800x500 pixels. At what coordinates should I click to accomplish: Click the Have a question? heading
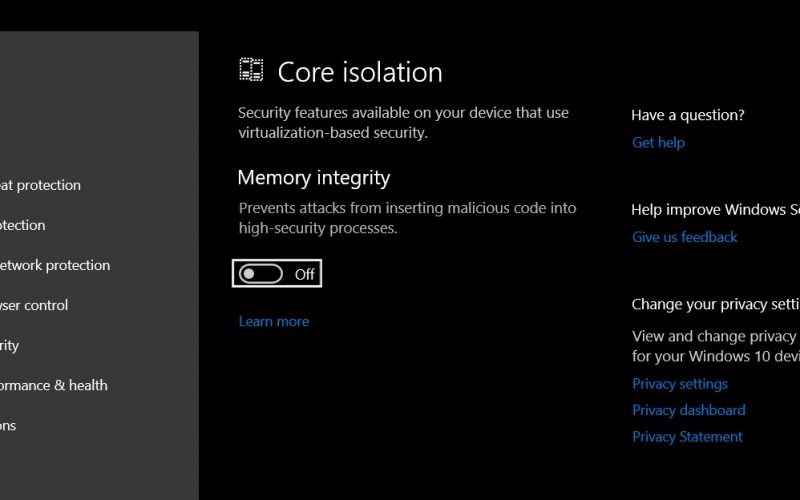(688, 115)
